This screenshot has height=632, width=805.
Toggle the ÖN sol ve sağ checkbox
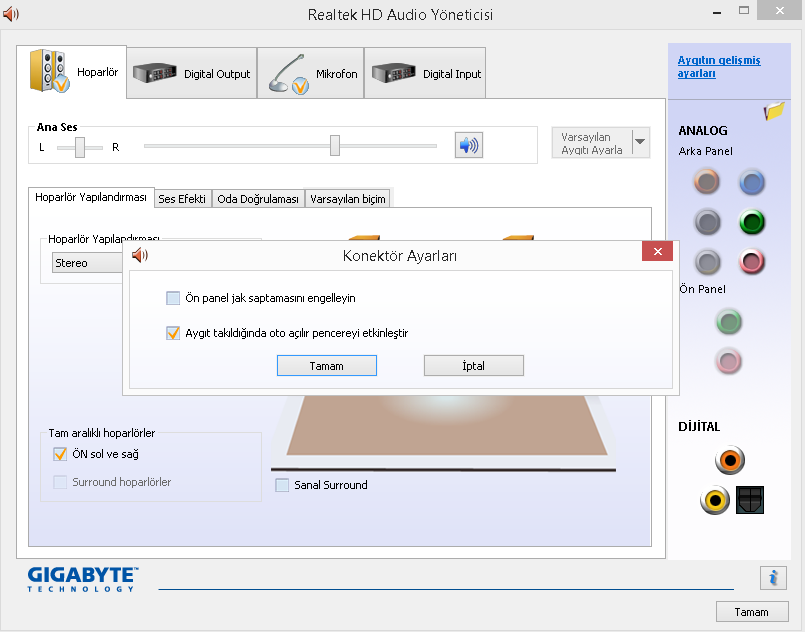click(x=60, y=454)
